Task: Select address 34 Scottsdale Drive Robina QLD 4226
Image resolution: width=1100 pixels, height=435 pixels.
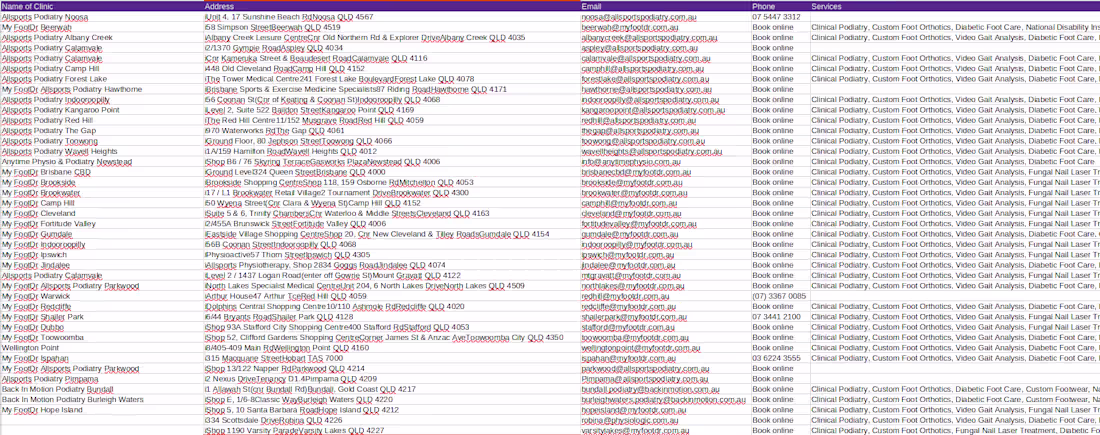Action: pyautogui.click(x=392, y=420)
